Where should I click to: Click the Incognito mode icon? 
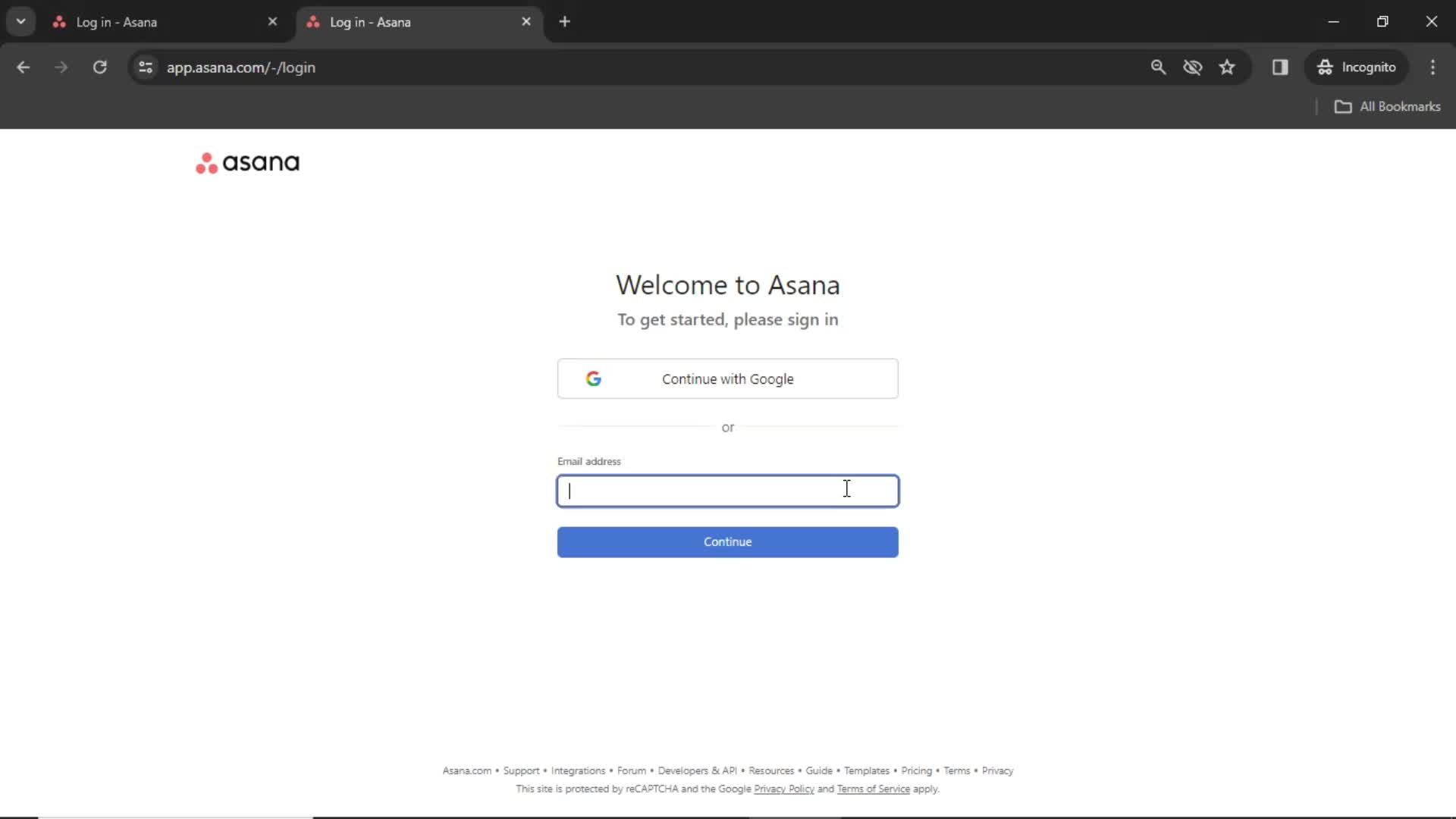[x=1324, y=67]
